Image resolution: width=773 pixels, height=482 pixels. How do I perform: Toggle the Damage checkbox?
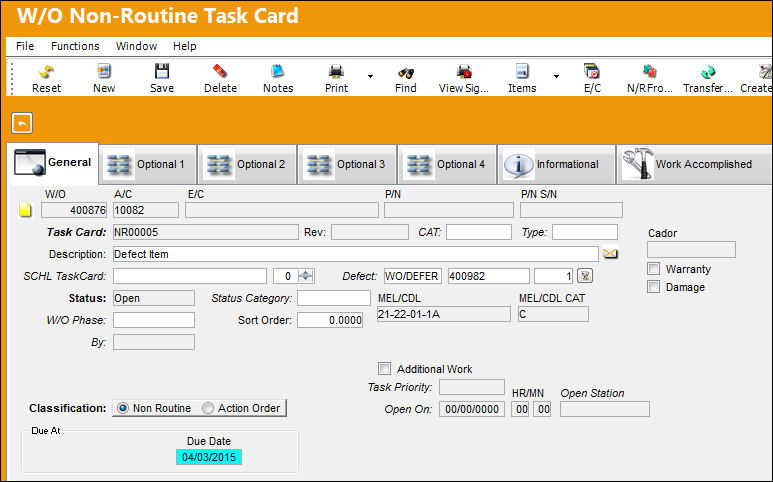click(653, 287)
